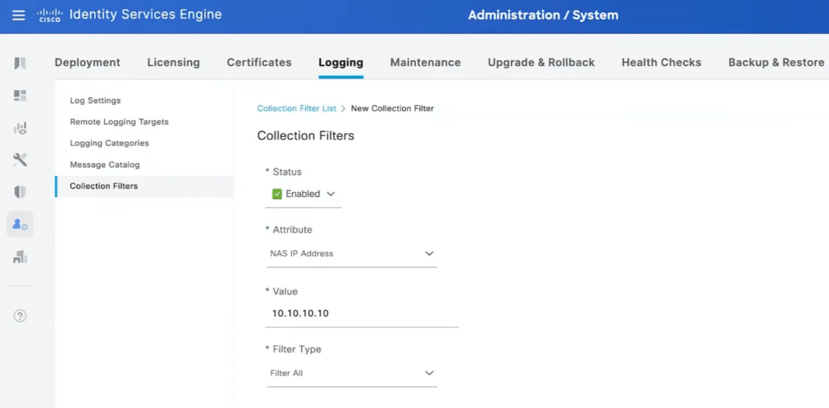Open Message Catalog
Viewport: 829px width, 408px height.
[105, 165]
